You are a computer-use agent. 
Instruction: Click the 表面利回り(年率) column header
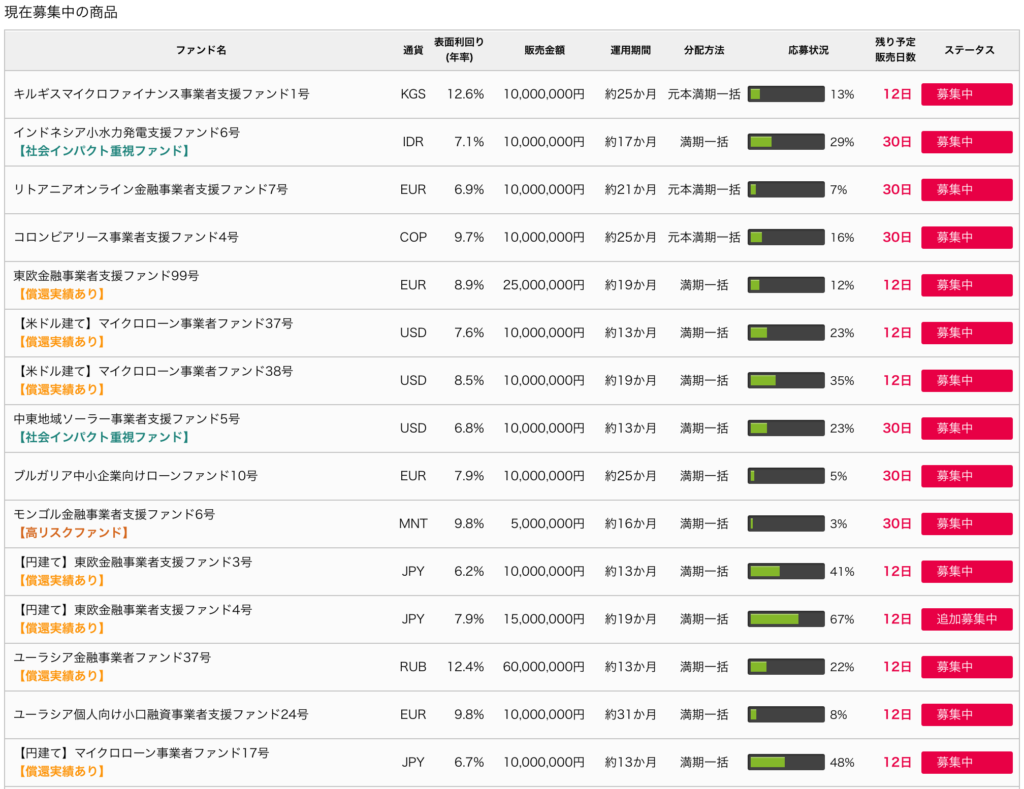459,50
